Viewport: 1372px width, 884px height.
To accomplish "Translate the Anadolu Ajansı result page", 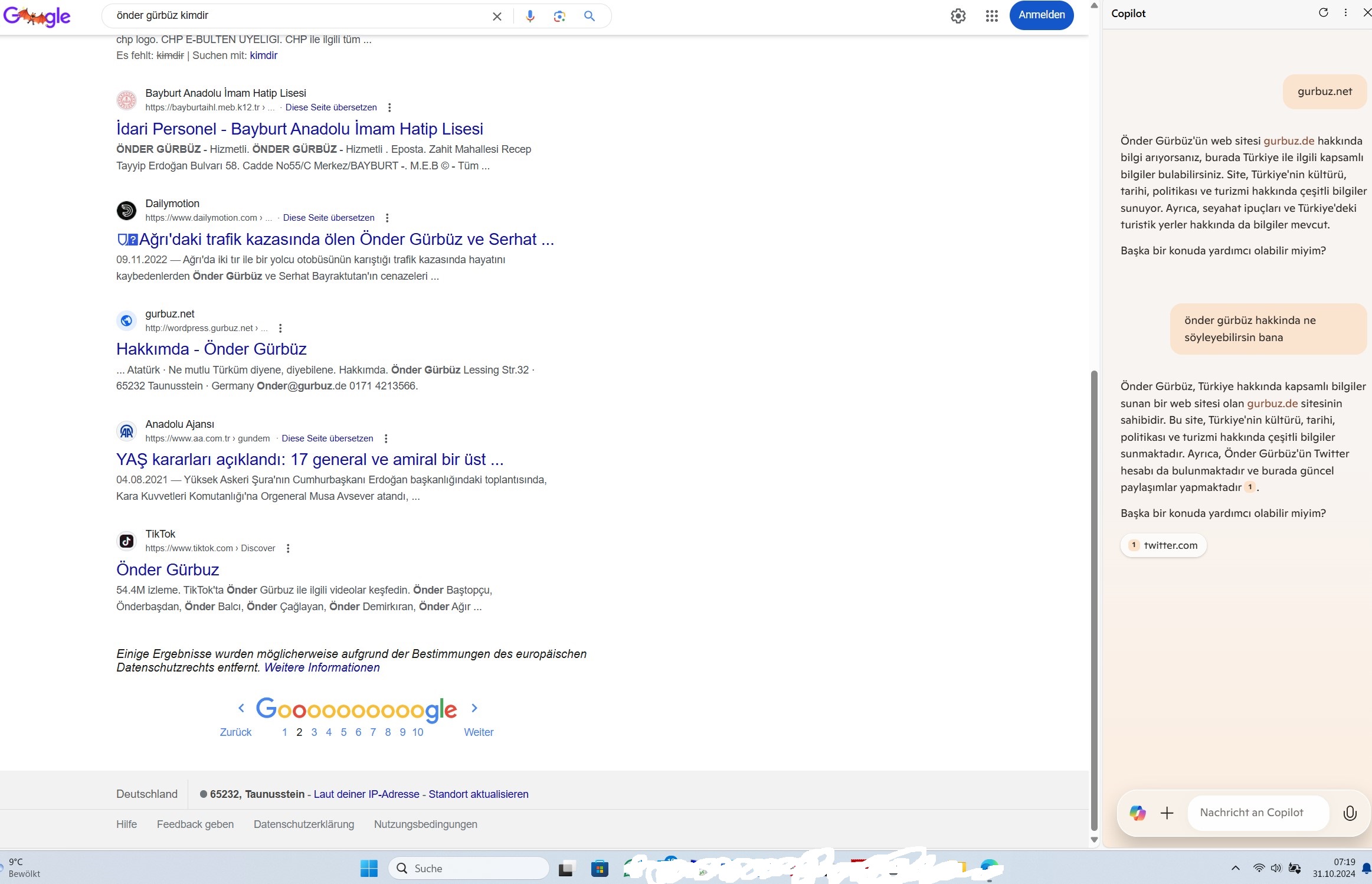I will coord(328,438).
